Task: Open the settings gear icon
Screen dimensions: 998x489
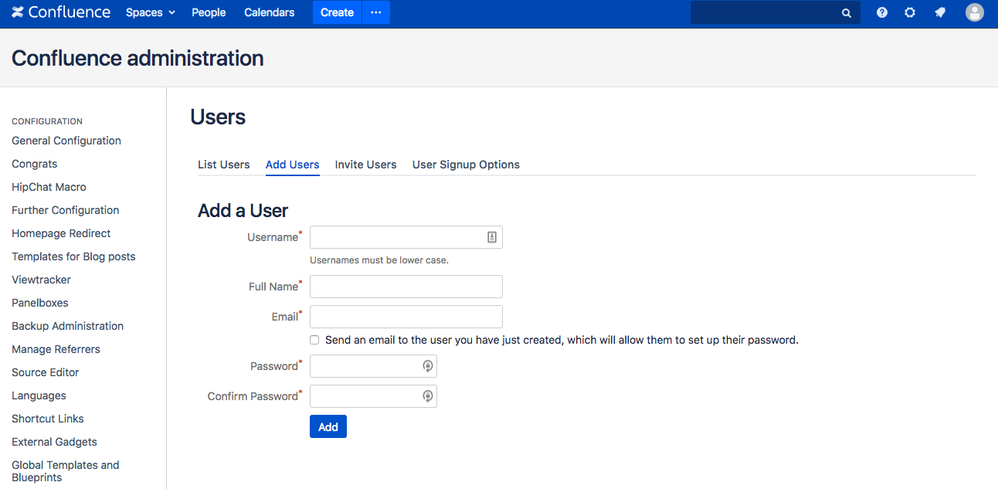Action: [x=910, y=13]
